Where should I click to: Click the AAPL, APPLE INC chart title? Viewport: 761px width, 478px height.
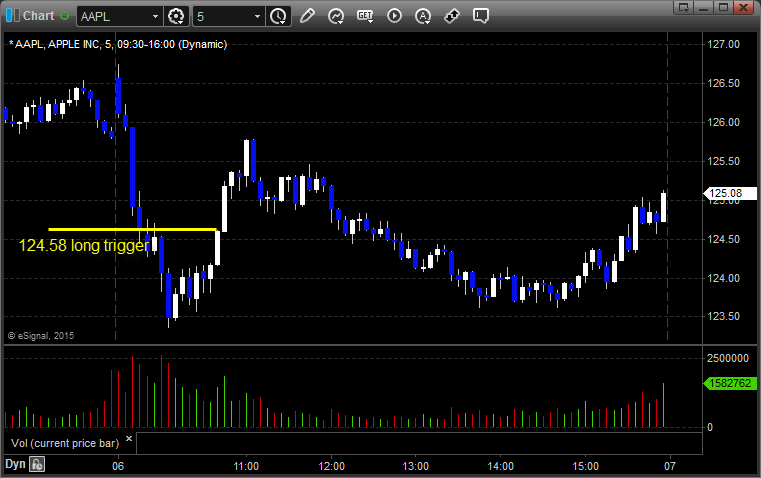[118, 44]
